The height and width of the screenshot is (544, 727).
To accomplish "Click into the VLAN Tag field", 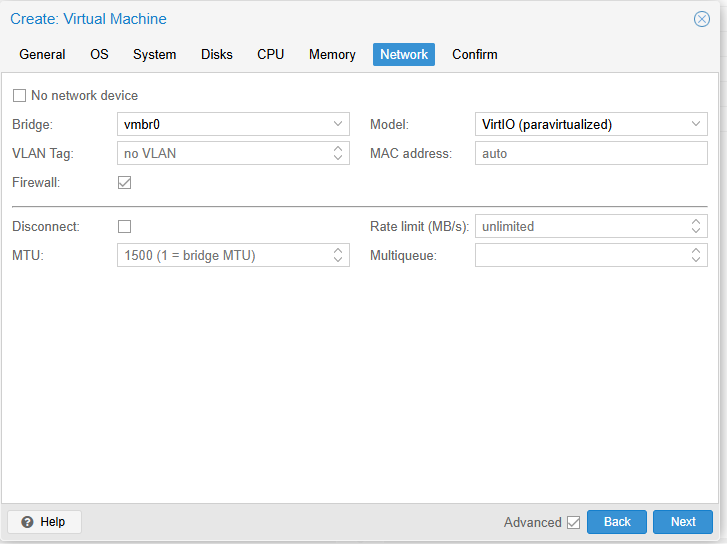I will pos(223,153).
